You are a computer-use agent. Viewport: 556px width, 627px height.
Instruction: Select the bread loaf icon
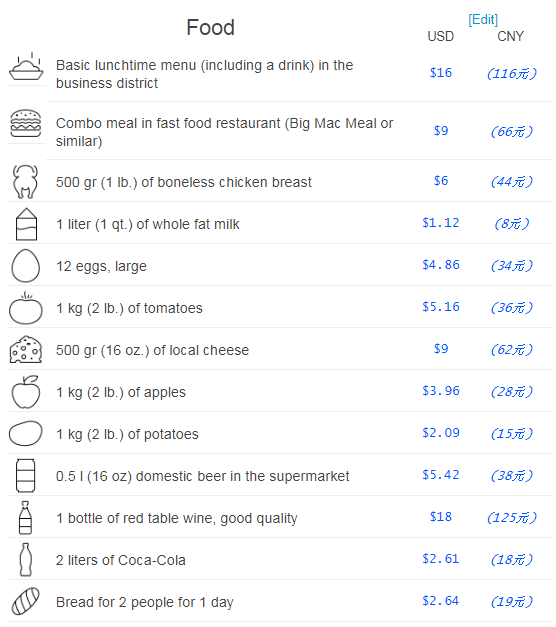tap(26, 601)
